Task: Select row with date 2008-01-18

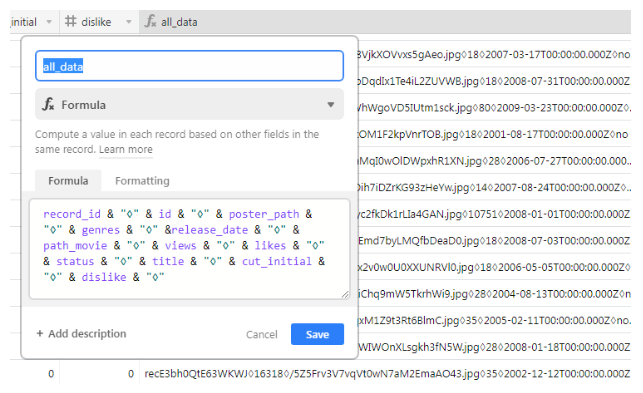Action: point(494,347)
